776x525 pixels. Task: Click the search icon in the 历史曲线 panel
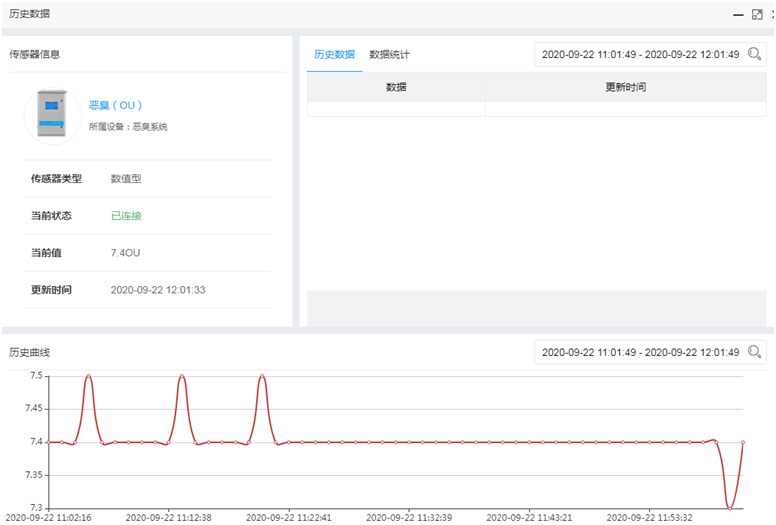[755, 352]
